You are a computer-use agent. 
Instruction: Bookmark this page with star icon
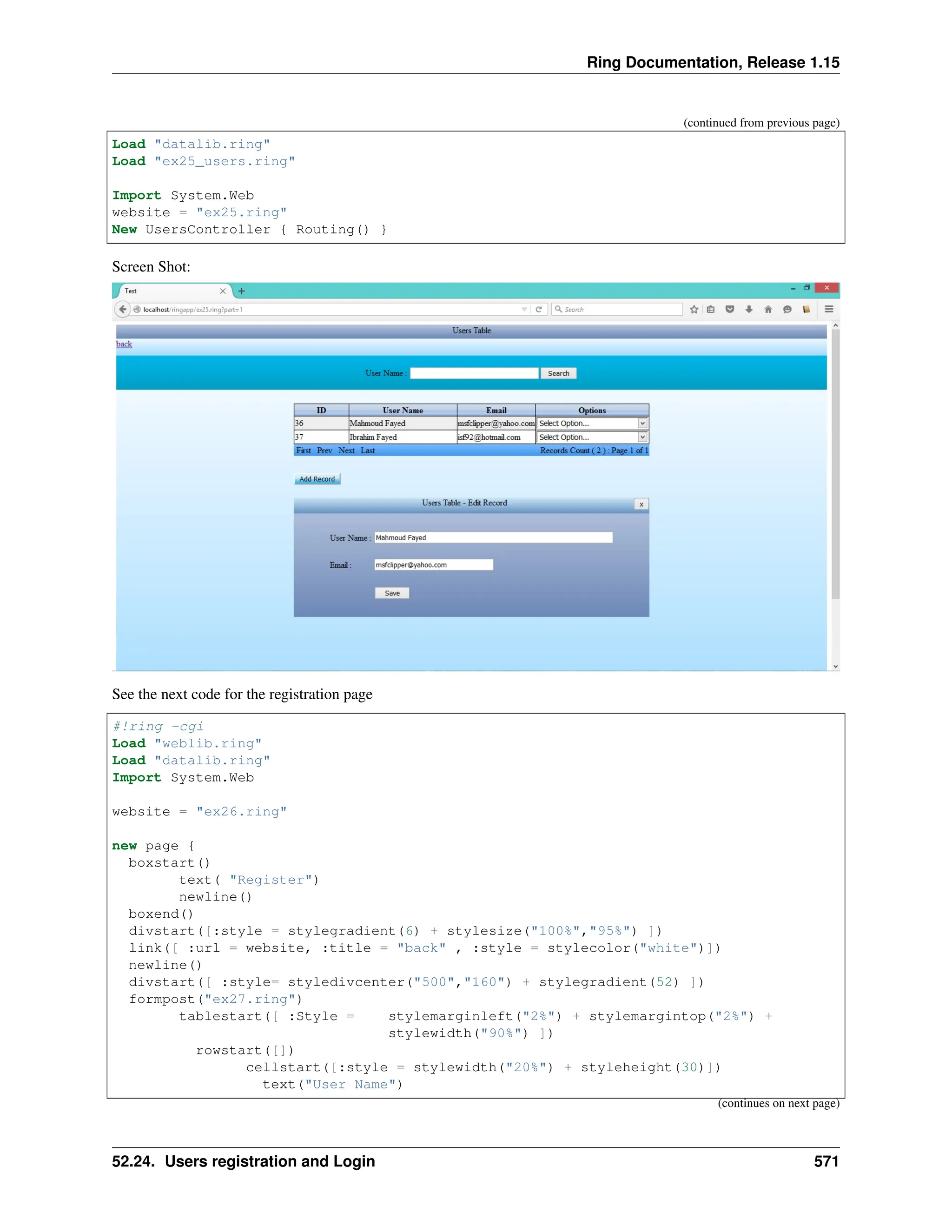(x=694, y=309)
